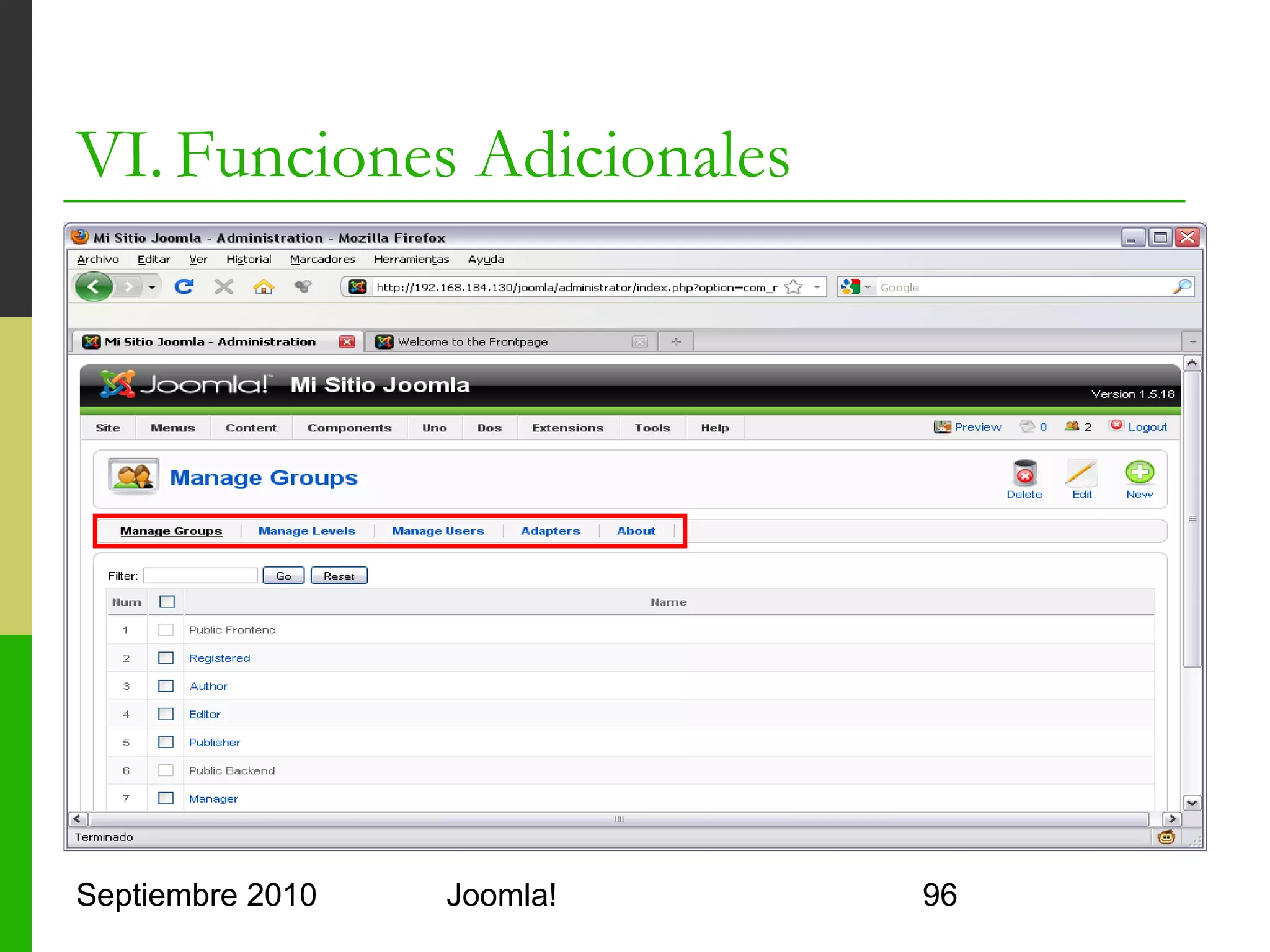This screenshot has width=1270, height=952.
Task: Open the Firefox Marcadores menu
Action: (322, 259)
